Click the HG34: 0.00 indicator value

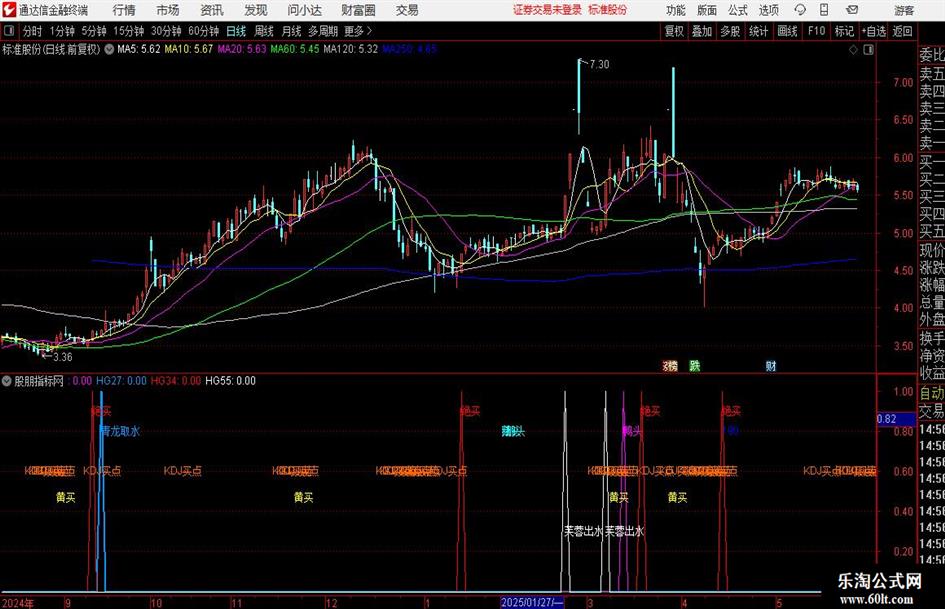click(x=175, y=381)
